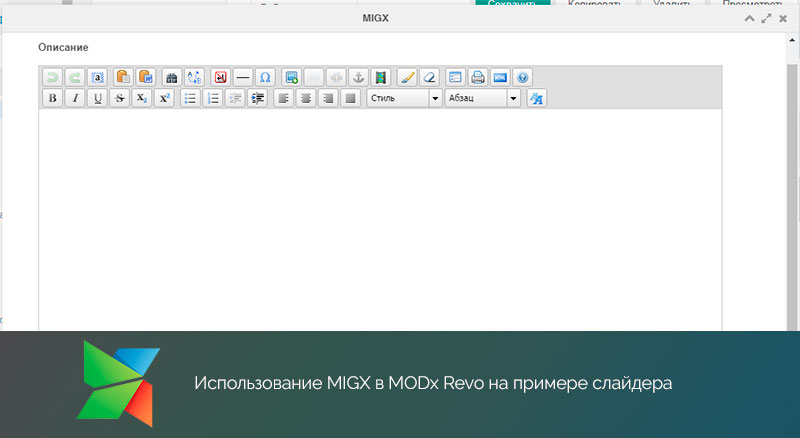Click the greyed-out Unlink icon

click(336, 77)
